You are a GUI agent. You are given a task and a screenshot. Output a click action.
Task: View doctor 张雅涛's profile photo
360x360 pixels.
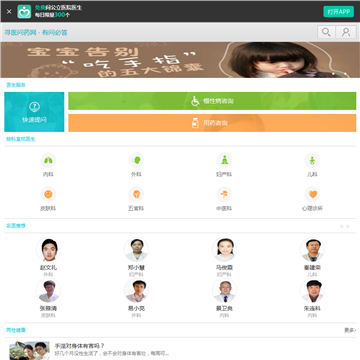click(x=48, y=291)
